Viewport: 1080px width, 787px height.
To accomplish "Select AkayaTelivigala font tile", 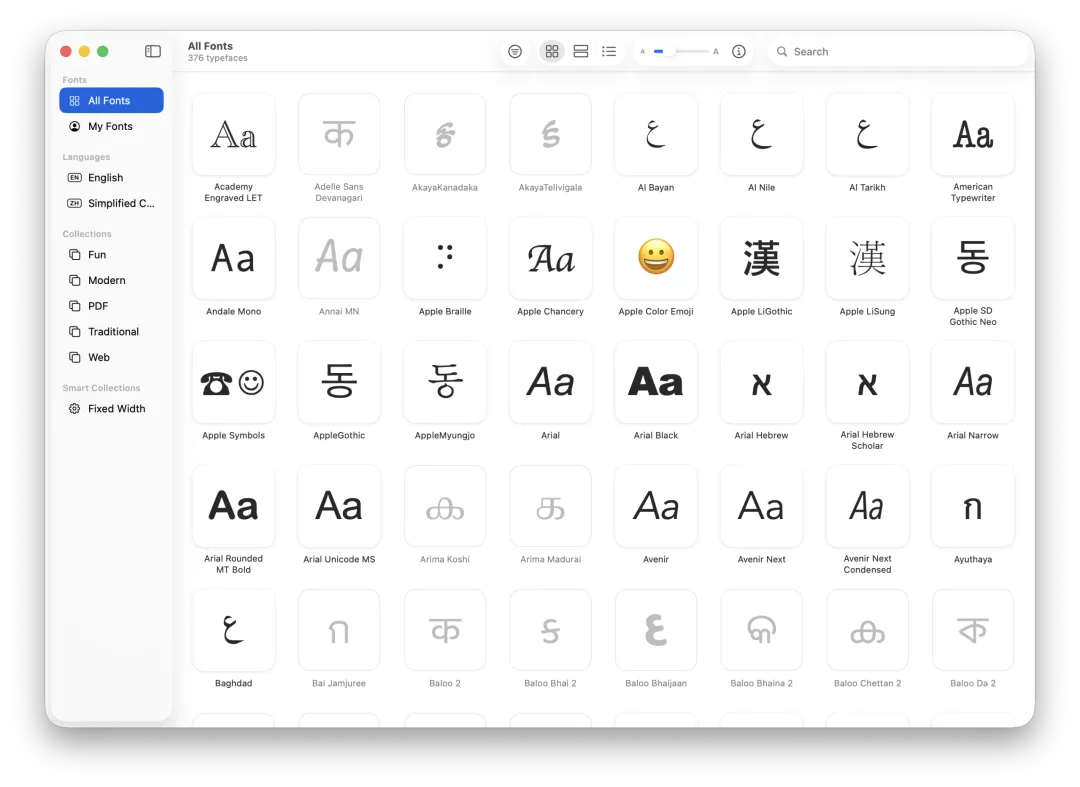I will point(550,135).
